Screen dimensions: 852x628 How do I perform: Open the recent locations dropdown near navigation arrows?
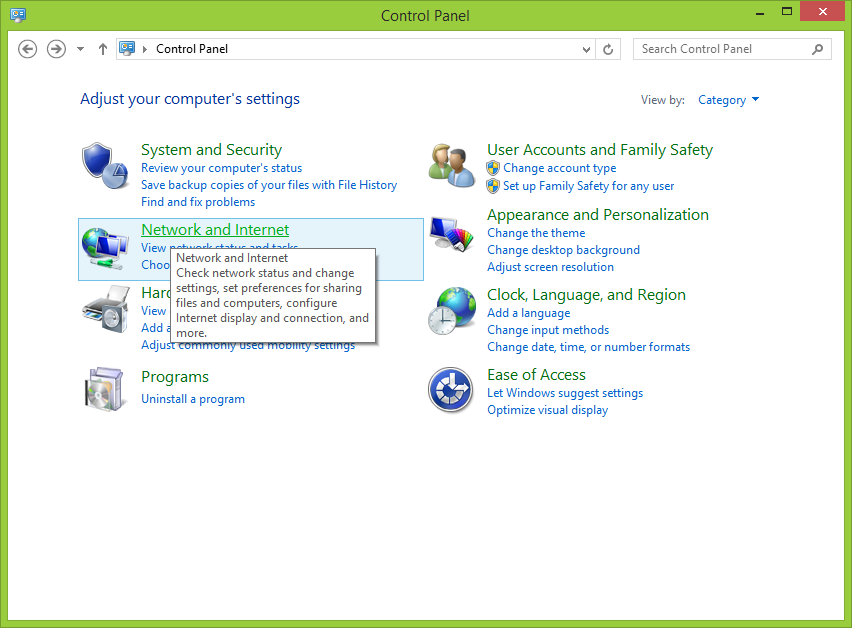click(x=81, y=49)
